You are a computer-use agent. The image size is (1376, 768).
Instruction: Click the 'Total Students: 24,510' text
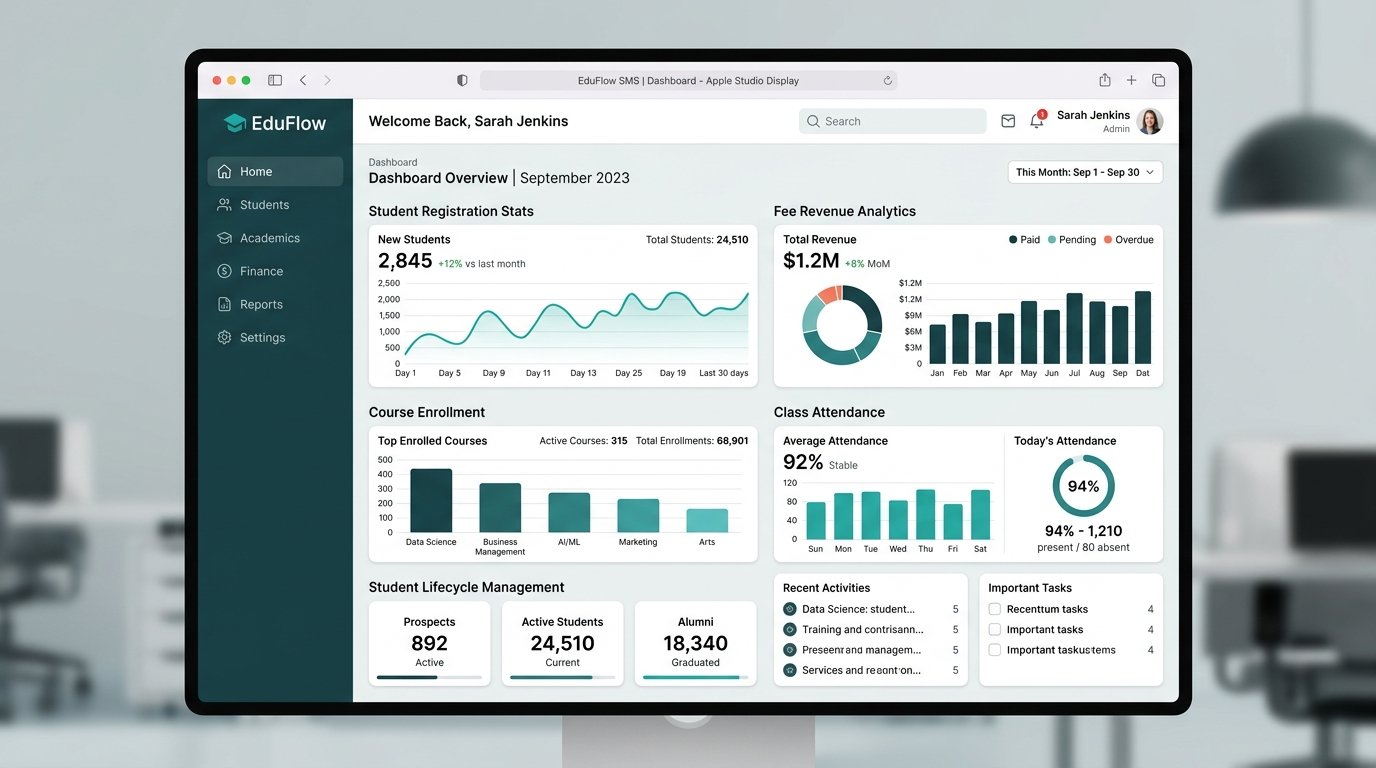(x=697, y=240)
